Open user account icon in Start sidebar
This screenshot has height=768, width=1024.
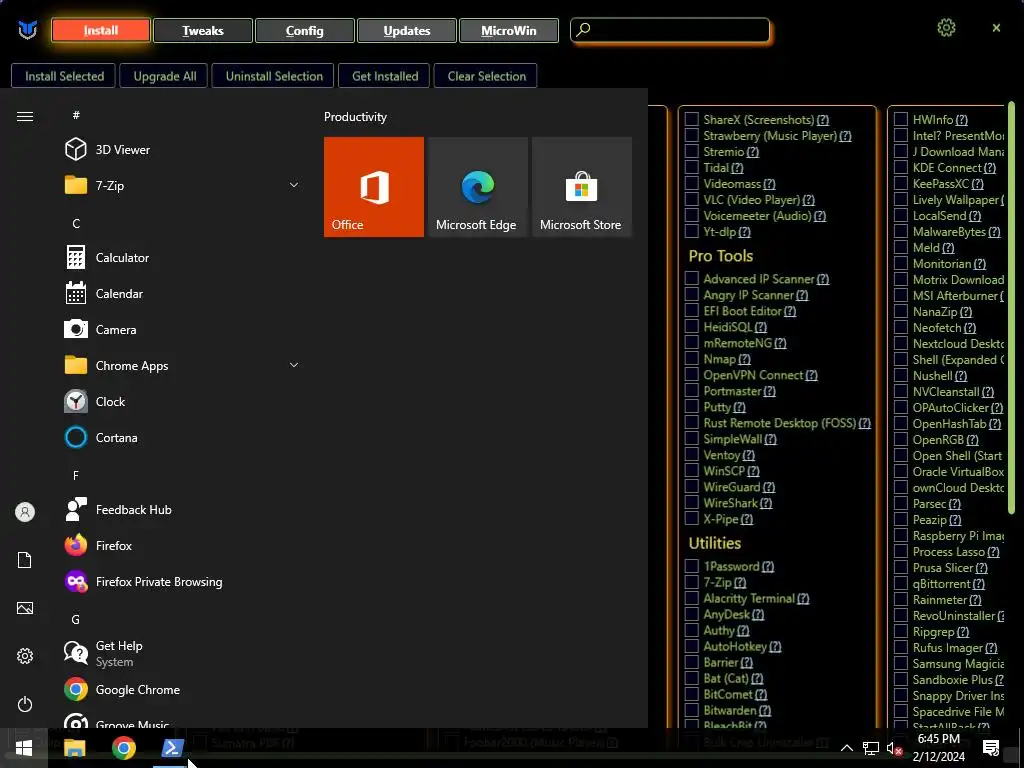point(25,512)
